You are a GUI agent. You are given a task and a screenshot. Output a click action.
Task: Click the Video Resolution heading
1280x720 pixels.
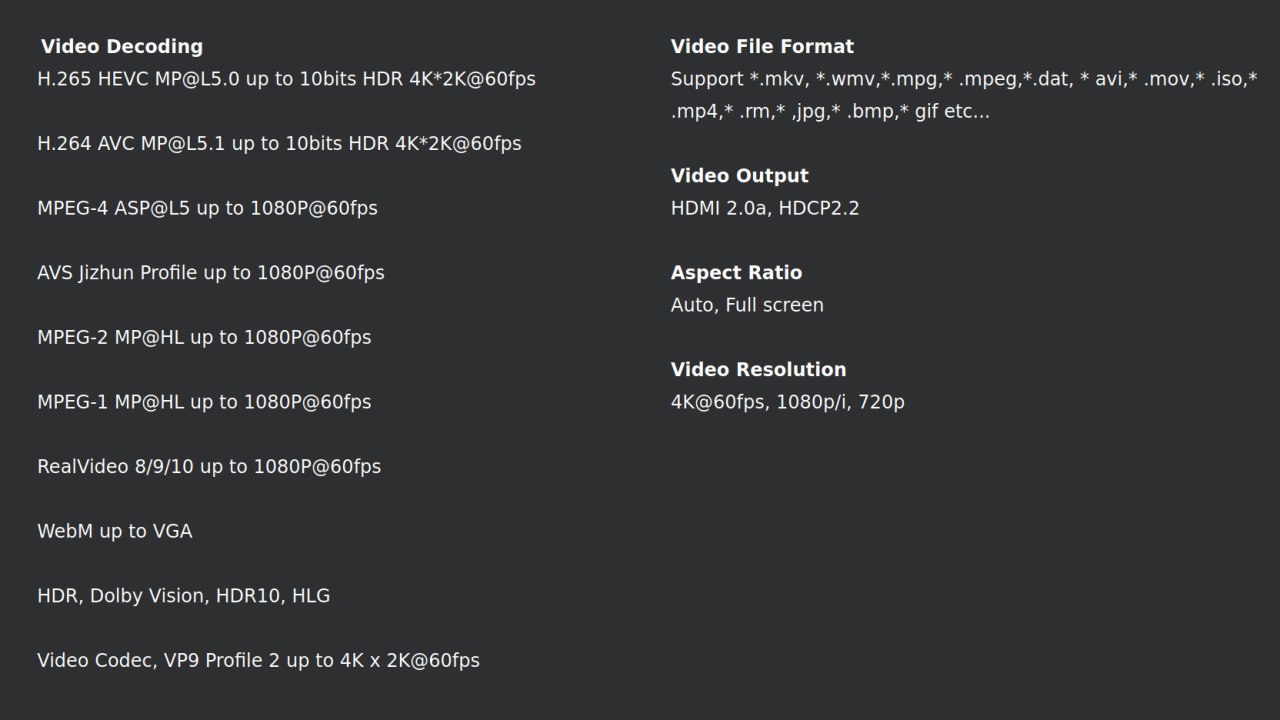[x=758, y=370]
